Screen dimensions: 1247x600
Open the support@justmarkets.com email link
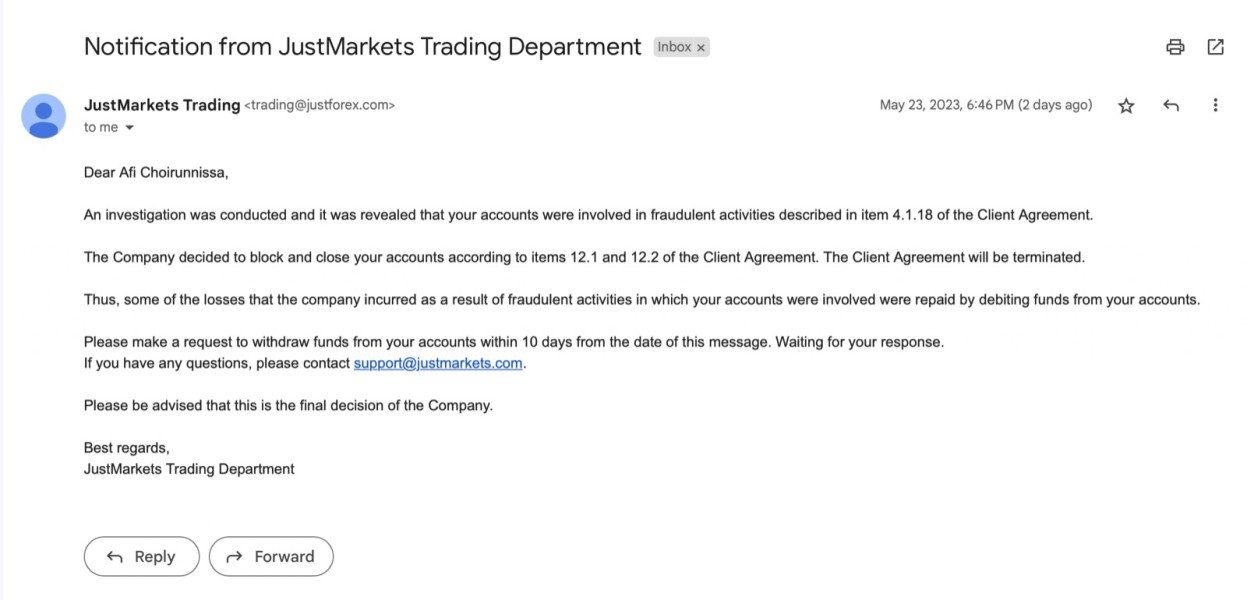point(438,363)
